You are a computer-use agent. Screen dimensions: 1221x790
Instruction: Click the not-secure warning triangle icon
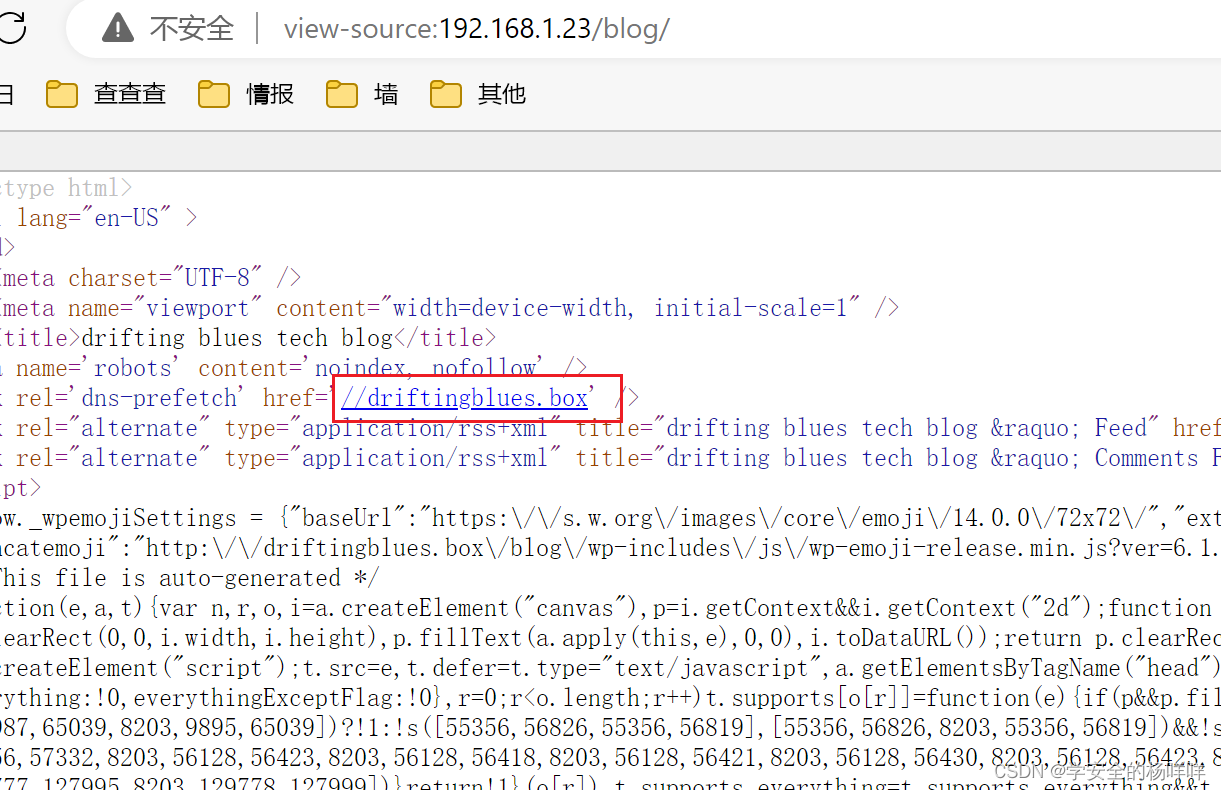pos(119,28)
